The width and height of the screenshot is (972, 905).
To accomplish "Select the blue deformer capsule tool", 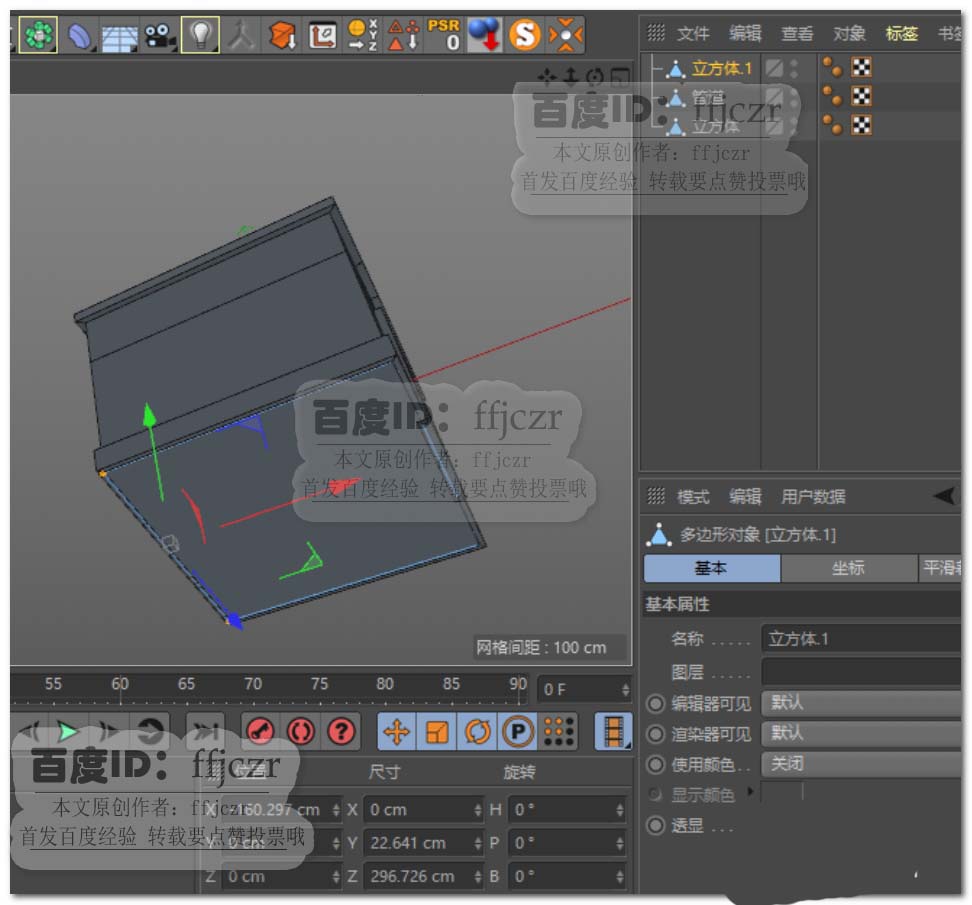I will click(79, 35).
